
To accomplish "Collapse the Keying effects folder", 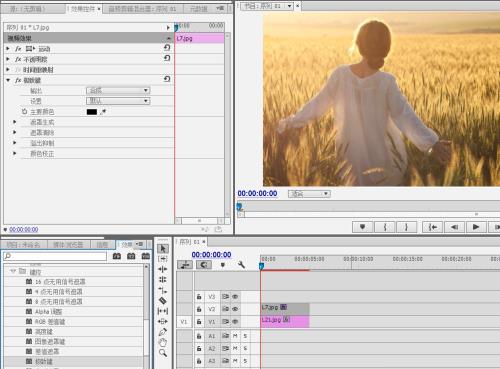I will point(13,271).
